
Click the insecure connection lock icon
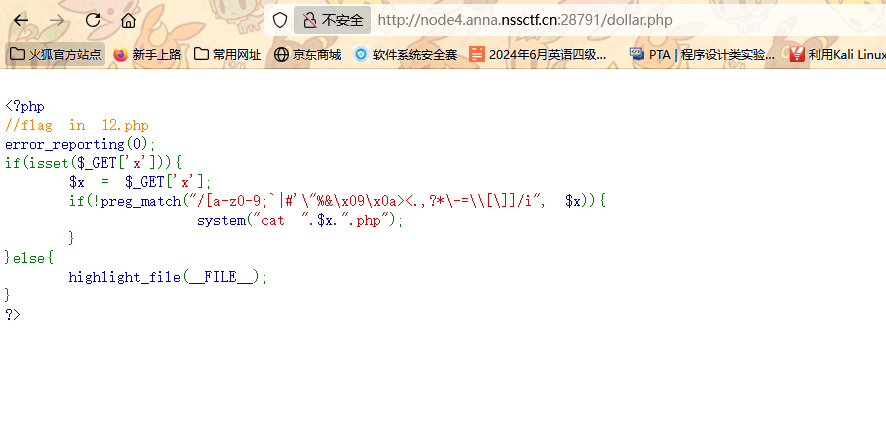click(x=309, y=20)
